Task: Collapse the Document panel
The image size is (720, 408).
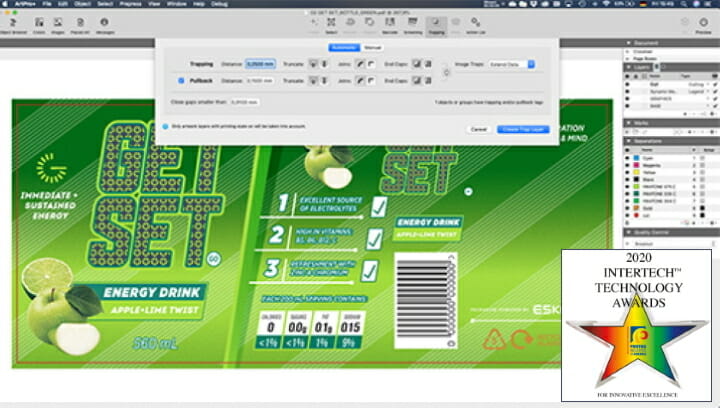Action: 628,43
